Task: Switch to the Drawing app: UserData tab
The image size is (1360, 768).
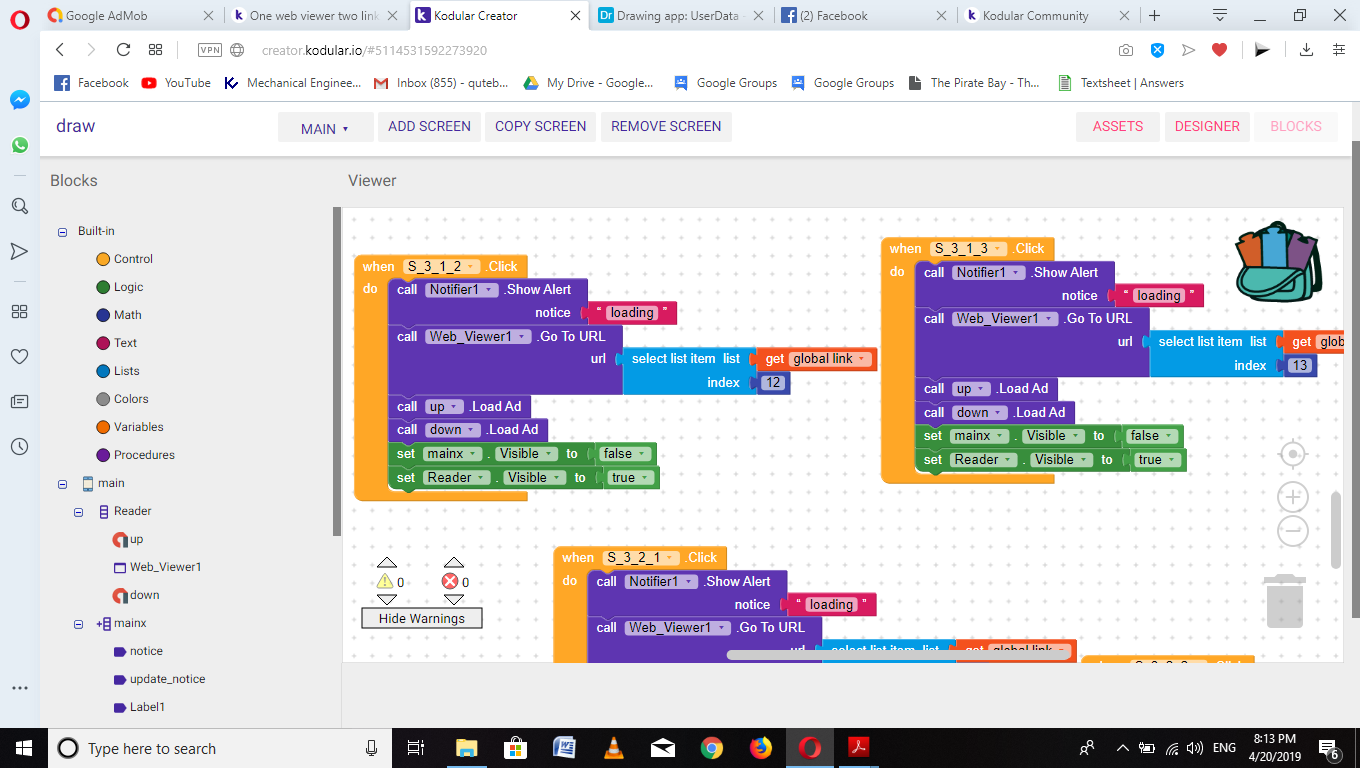Action: tap(680, 15)
